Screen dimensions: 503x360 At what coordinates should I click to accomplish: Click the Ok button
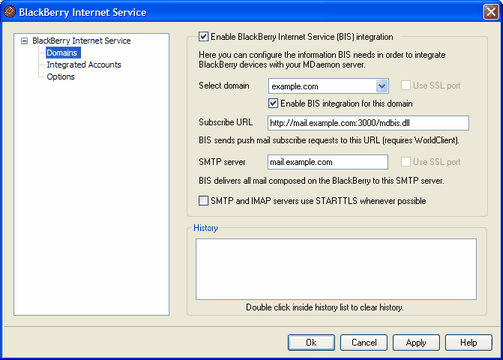coord(311,343)
